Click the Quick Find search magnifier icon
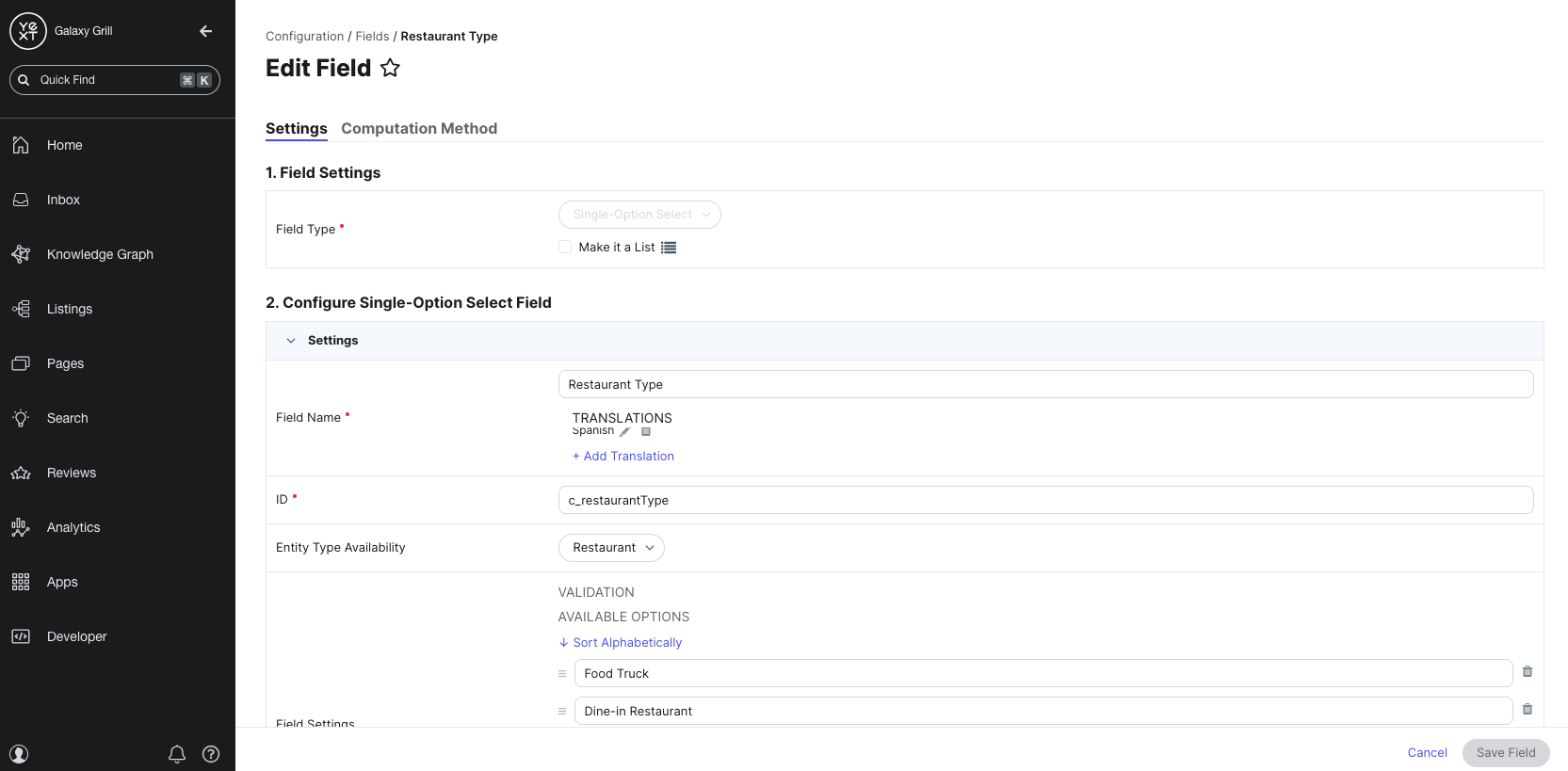This screenshot has width=1568, height=771. [x=24, y=80]
